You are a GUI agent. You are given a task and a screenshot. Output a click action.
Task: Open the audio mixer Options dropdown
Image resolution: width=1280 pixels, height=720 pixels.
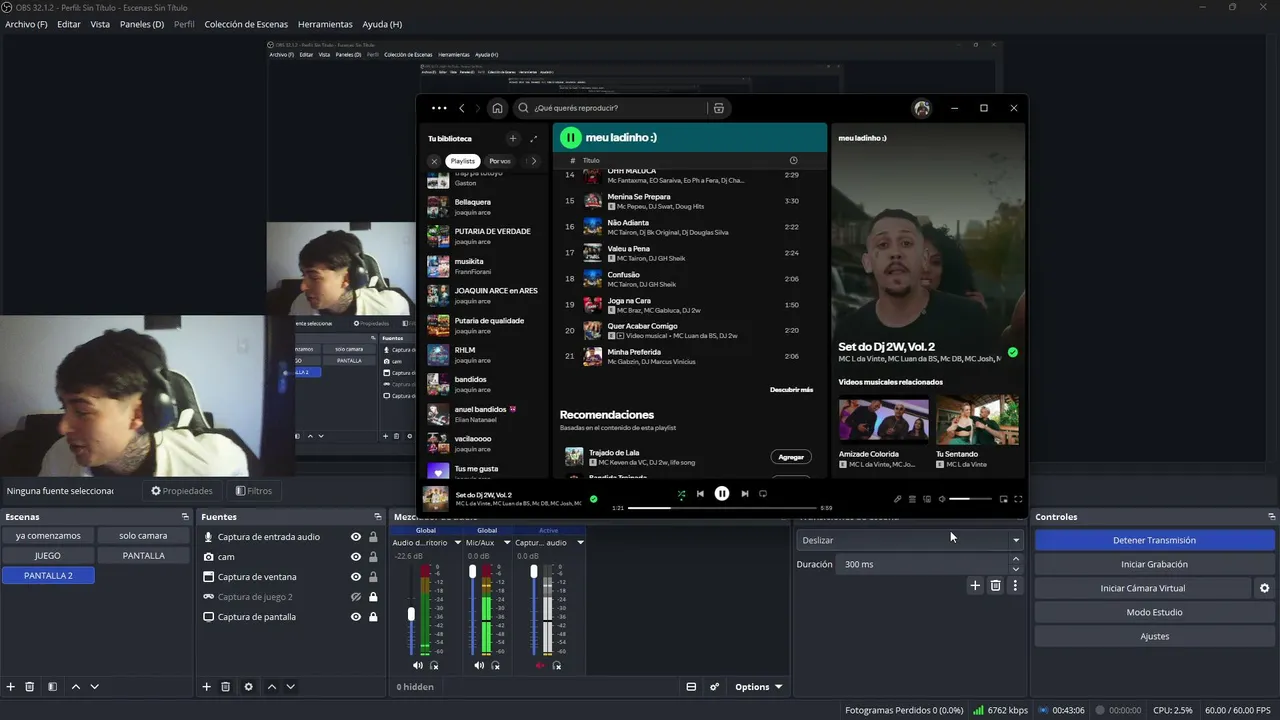[x=758, y=687]
